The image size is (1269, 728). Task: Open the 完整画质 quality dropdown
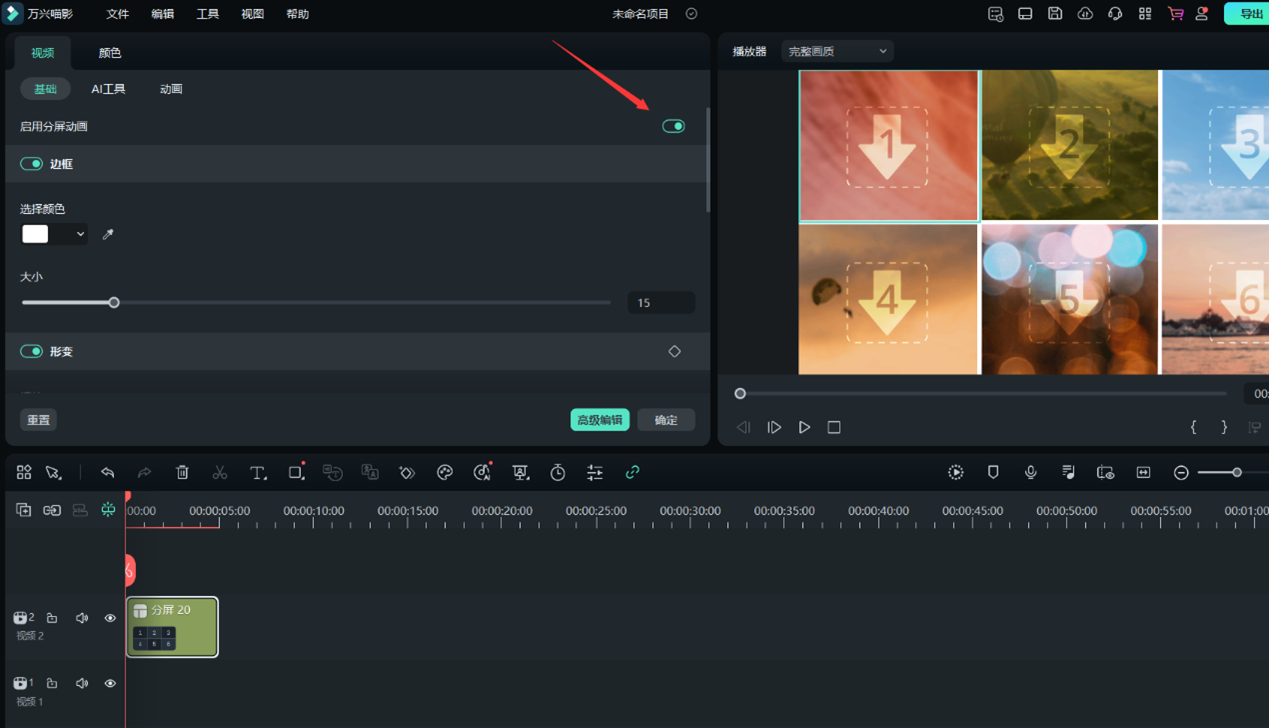837,51
